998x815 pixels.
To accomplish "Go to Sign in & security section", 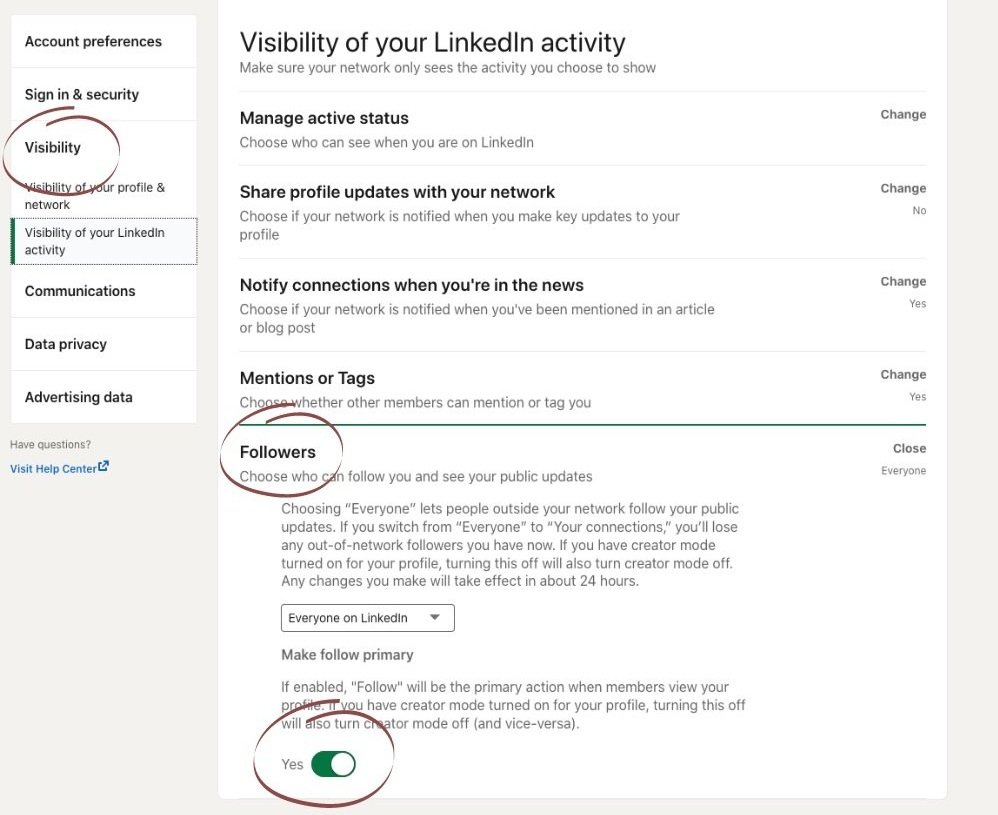I will pyautogui.click(x=82, y=94).
